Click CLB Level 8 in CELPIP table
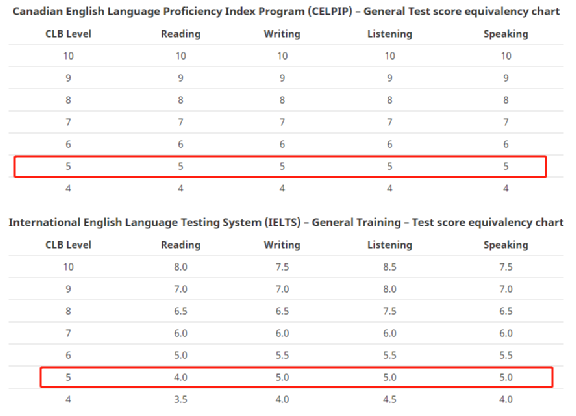 click(x=68, y=100)
